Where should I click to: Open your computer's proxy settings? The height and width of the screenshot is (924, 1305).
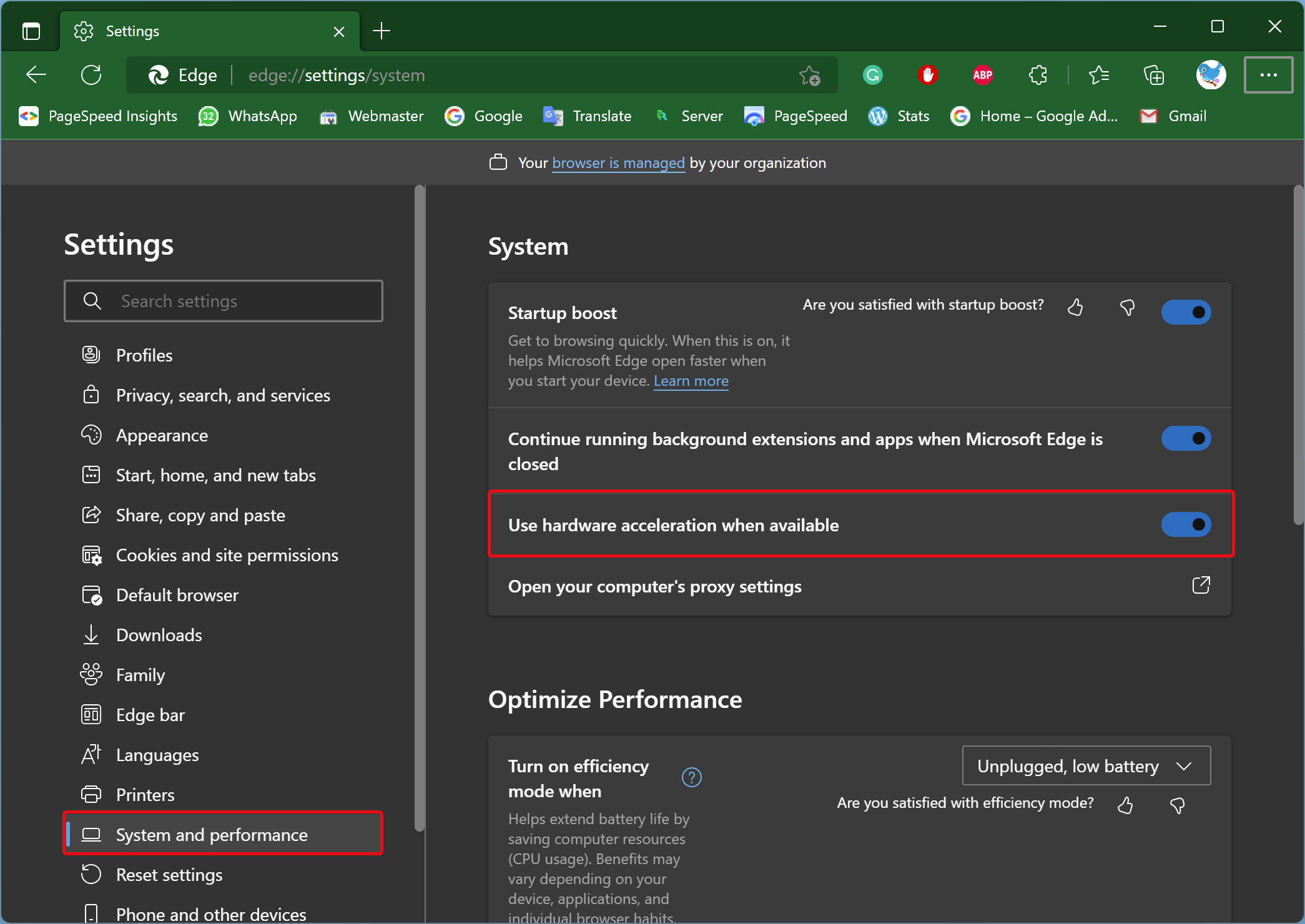pyautogui.click(x=859, y=587)
